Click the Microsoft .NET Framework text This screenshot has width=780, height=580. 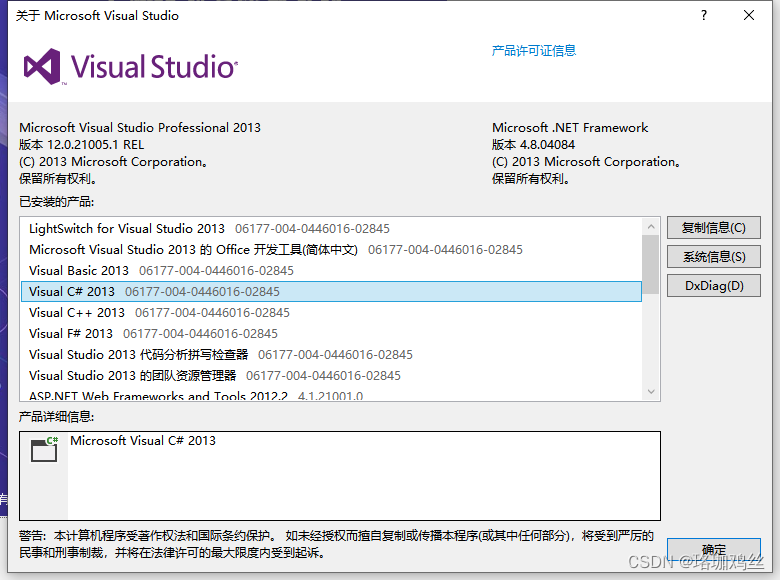pyautogui.click(x=570, y=128)
